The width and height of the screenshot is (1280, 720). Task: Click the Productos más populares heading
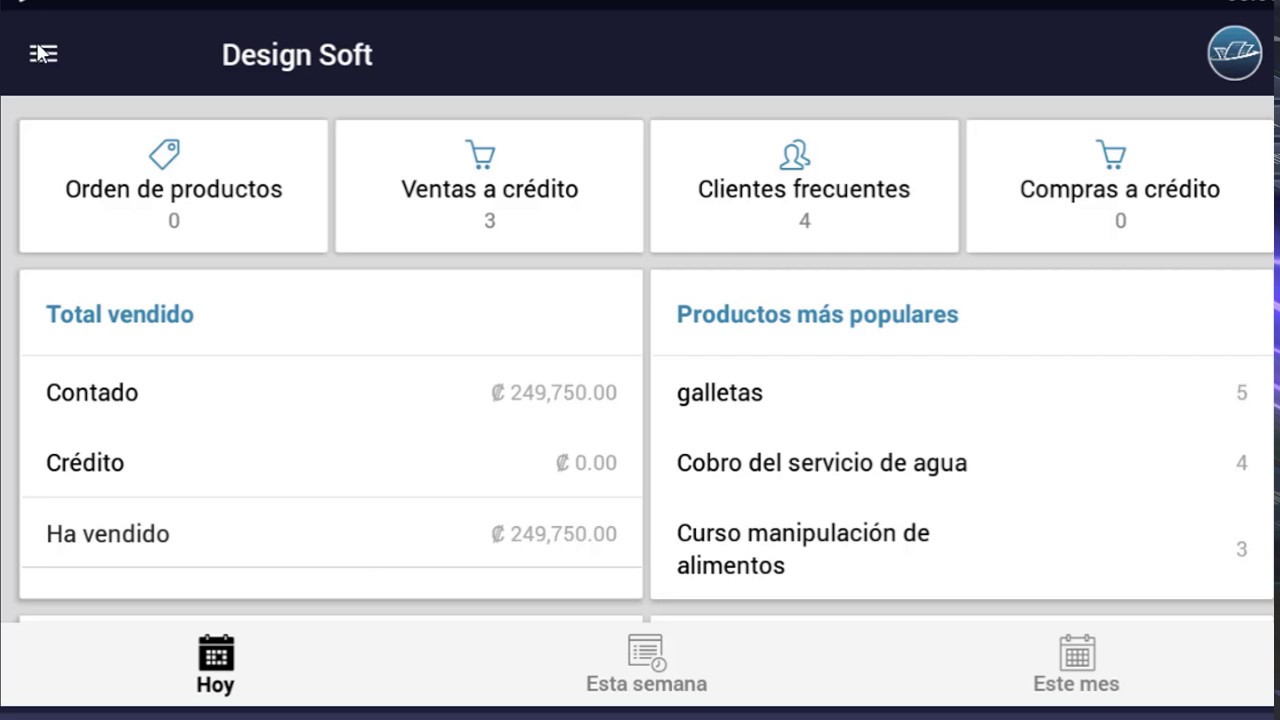[817, 314]
